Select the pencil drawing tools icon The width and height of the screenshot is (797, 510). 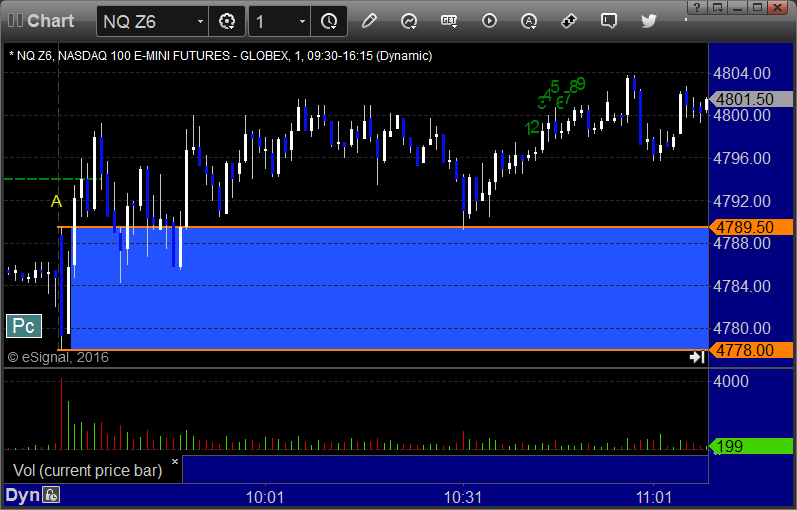click(x=369, y=21)
